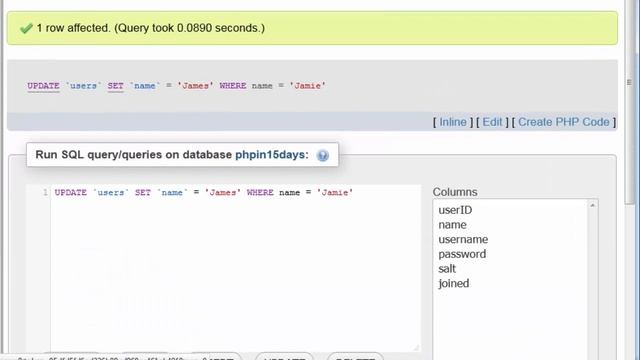Click inside the SQL query editor
This screenshot has width=640, height=360.
(x=235, y=267)
